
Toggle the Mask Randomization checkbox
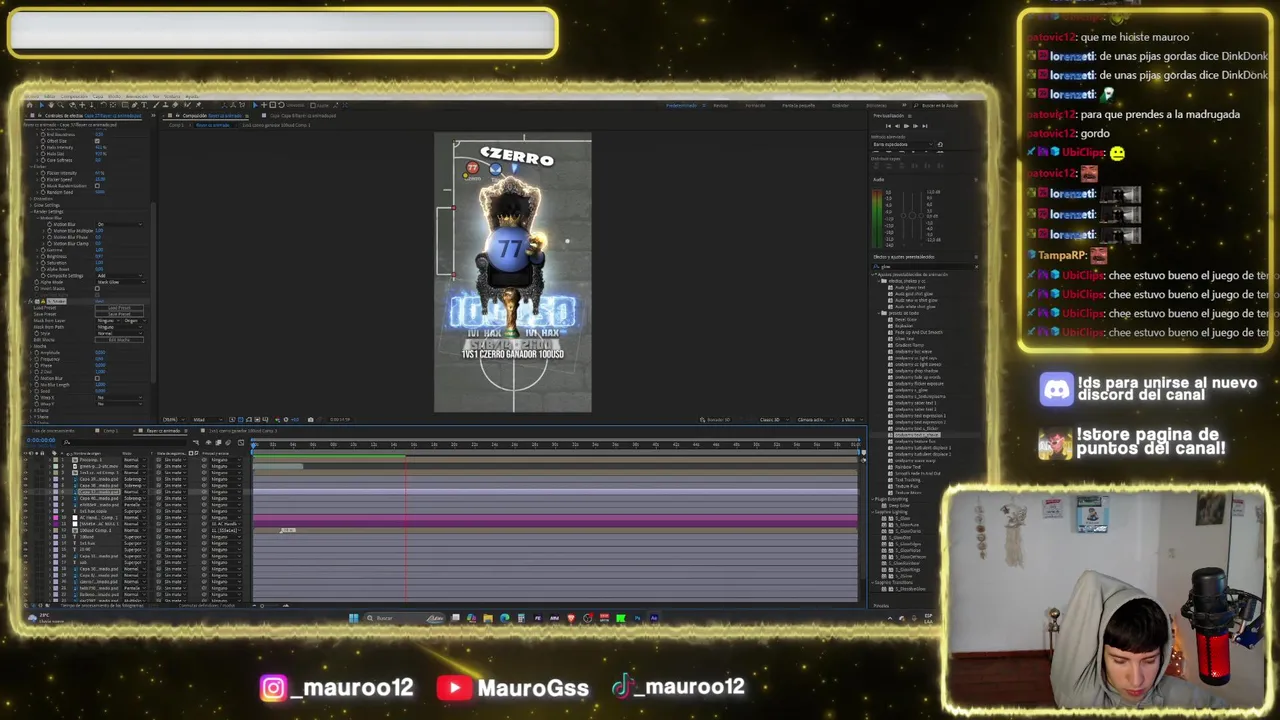click(97, 186)
